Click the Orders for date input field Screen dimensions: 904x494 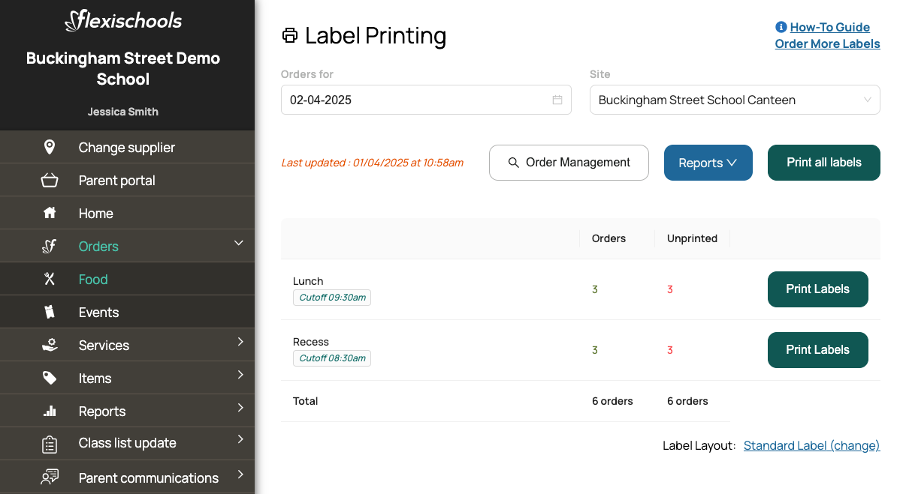pyautogui.click(x=415, y=100)
